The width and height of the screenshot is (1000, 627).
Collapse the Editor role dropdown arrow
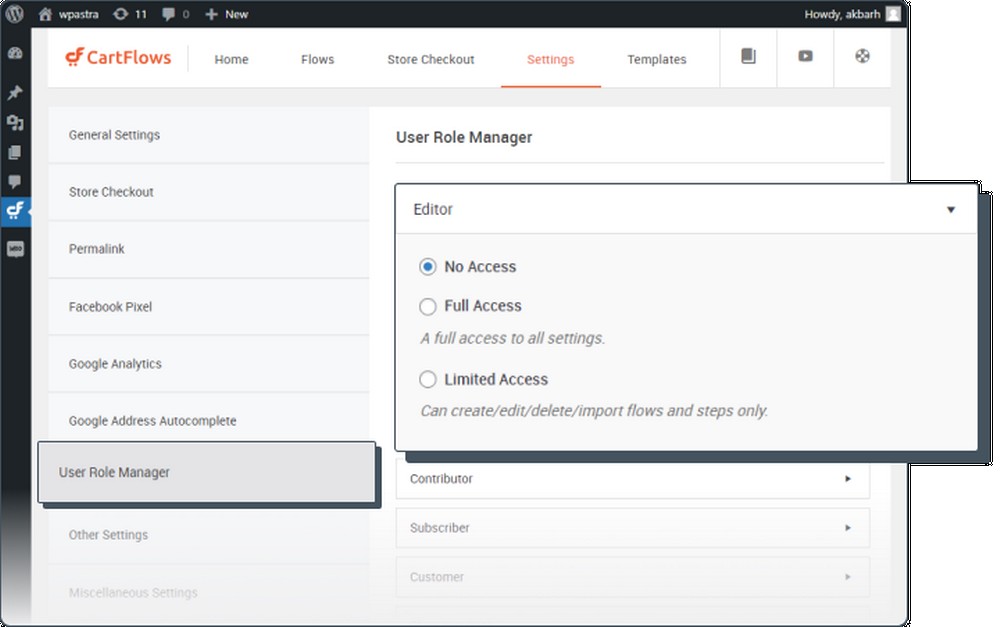pyautogui.click(x=950, y=210)
